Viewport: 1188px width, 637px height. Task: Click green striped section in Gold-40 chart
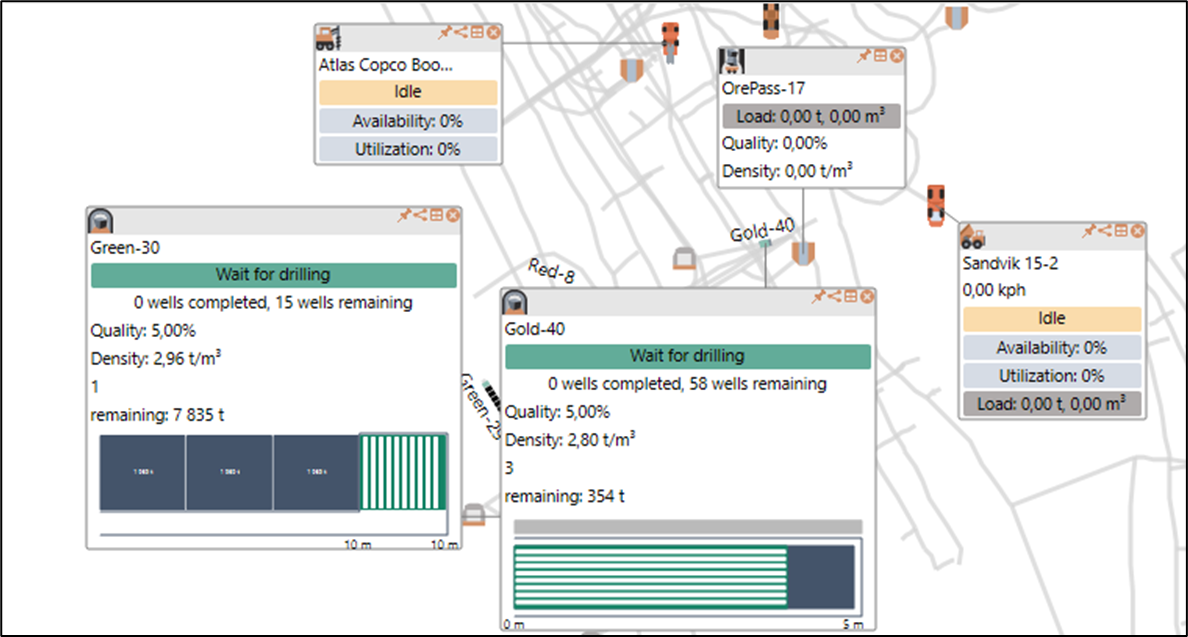[651, 577]
